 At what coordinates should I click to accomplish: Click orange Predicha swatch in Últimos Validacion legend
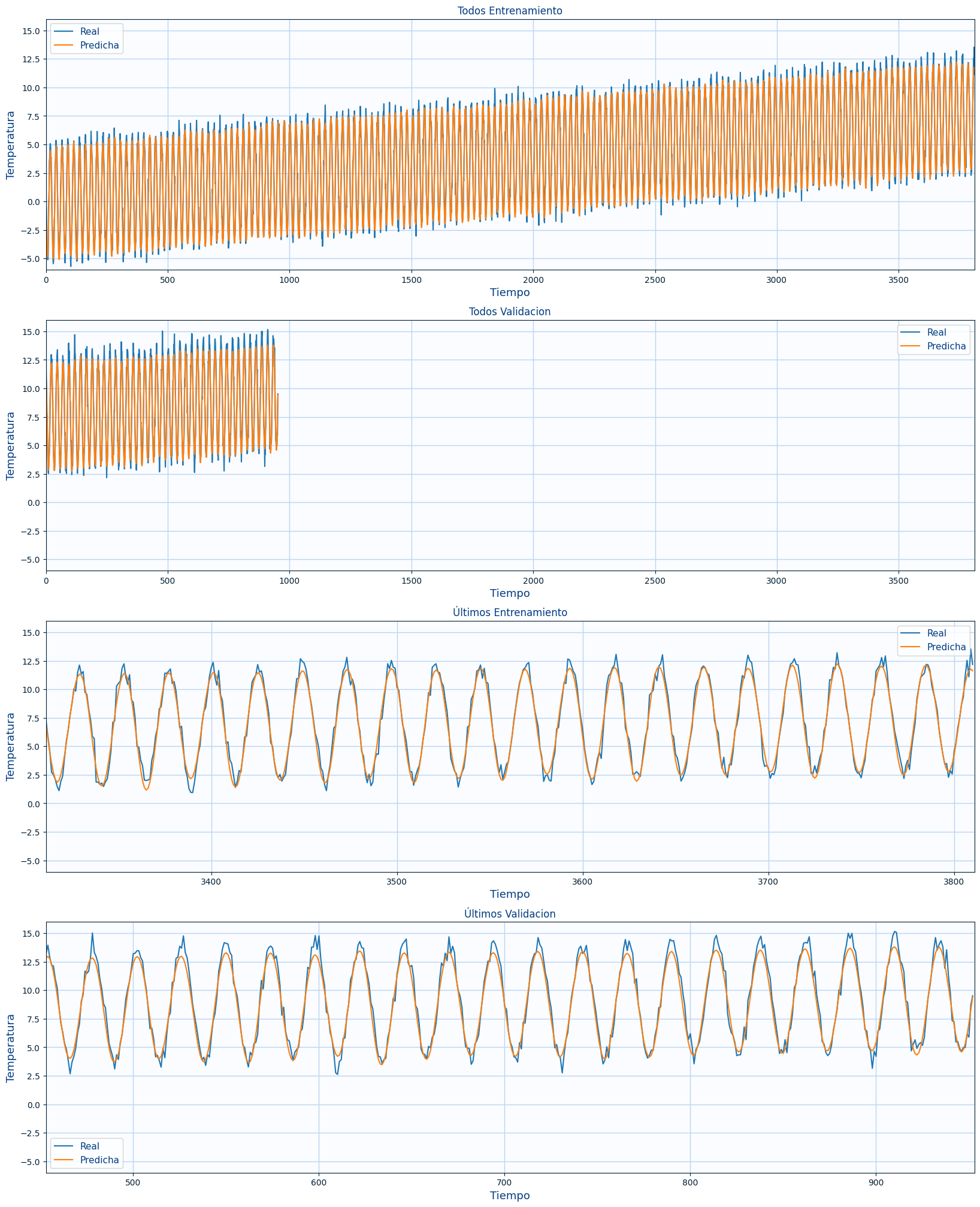pyautogui.click(x=62, y=1160)
